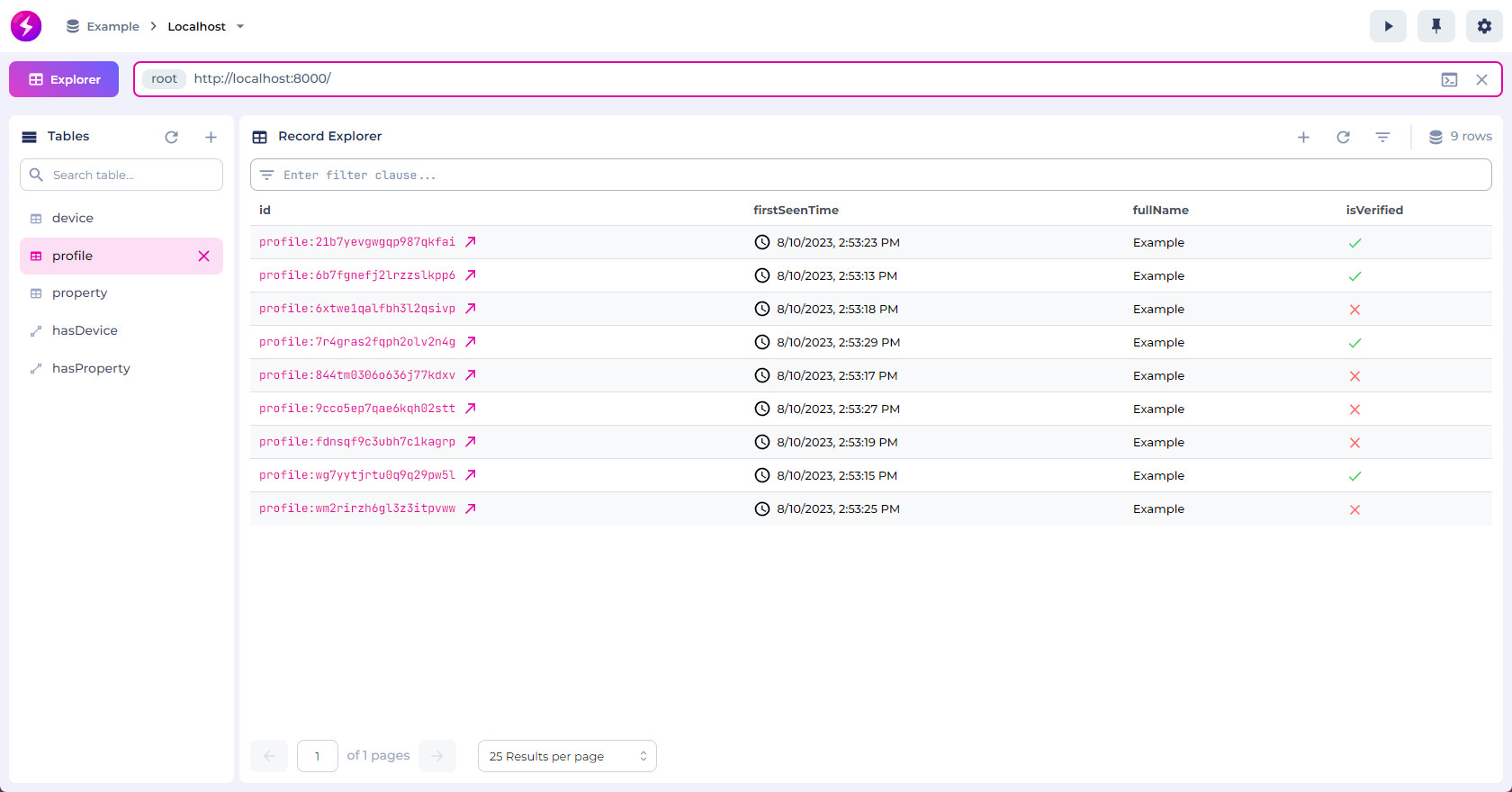The width and height of the screenshot is (1512, 792).
Task: Open arrow link for profile:7r4gras2fqph2olv2n4g
Action: (x=470, y=342)
